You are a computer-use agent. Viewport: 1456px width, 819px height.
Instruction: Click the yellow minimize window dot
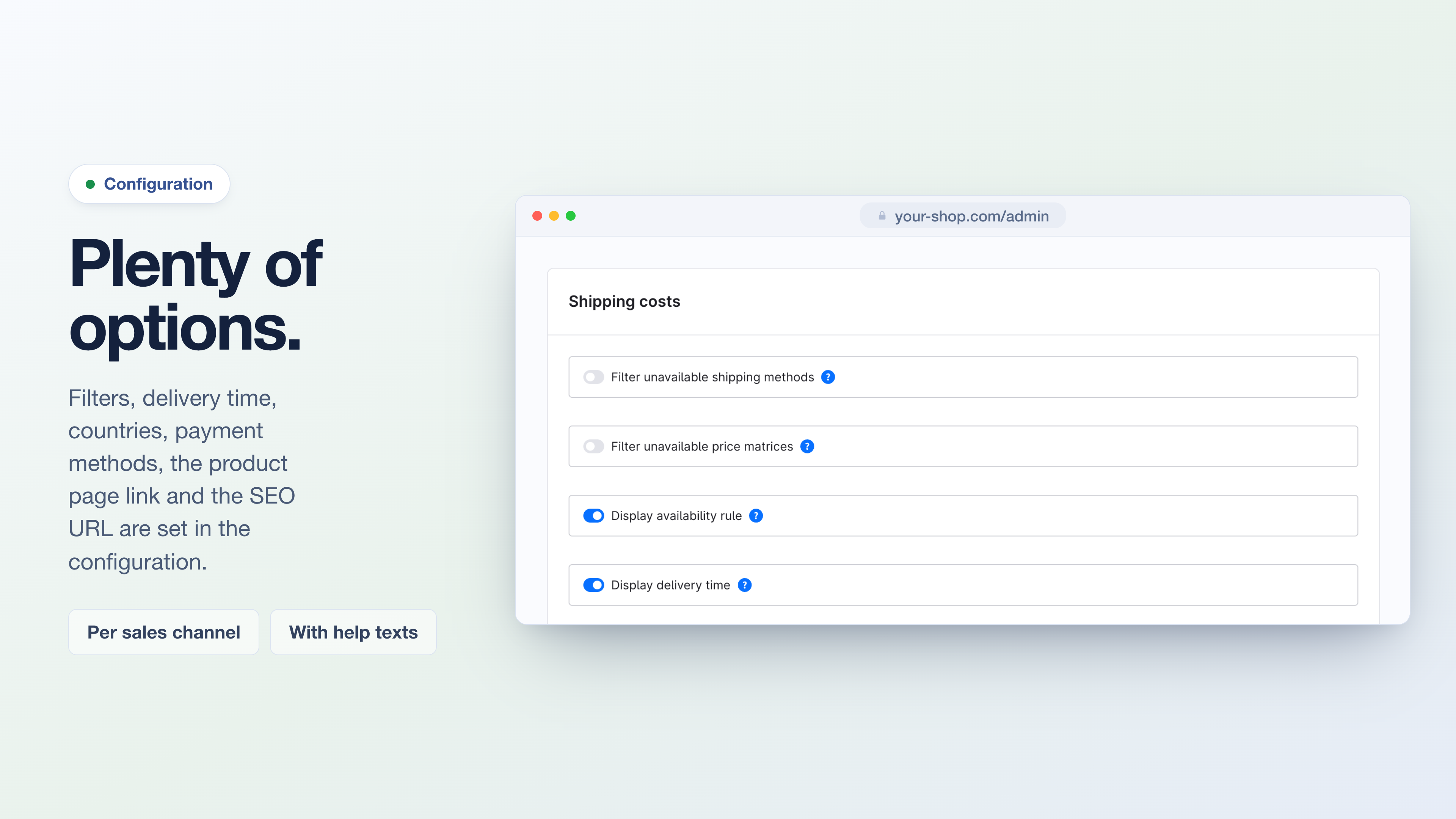(554, 216)
